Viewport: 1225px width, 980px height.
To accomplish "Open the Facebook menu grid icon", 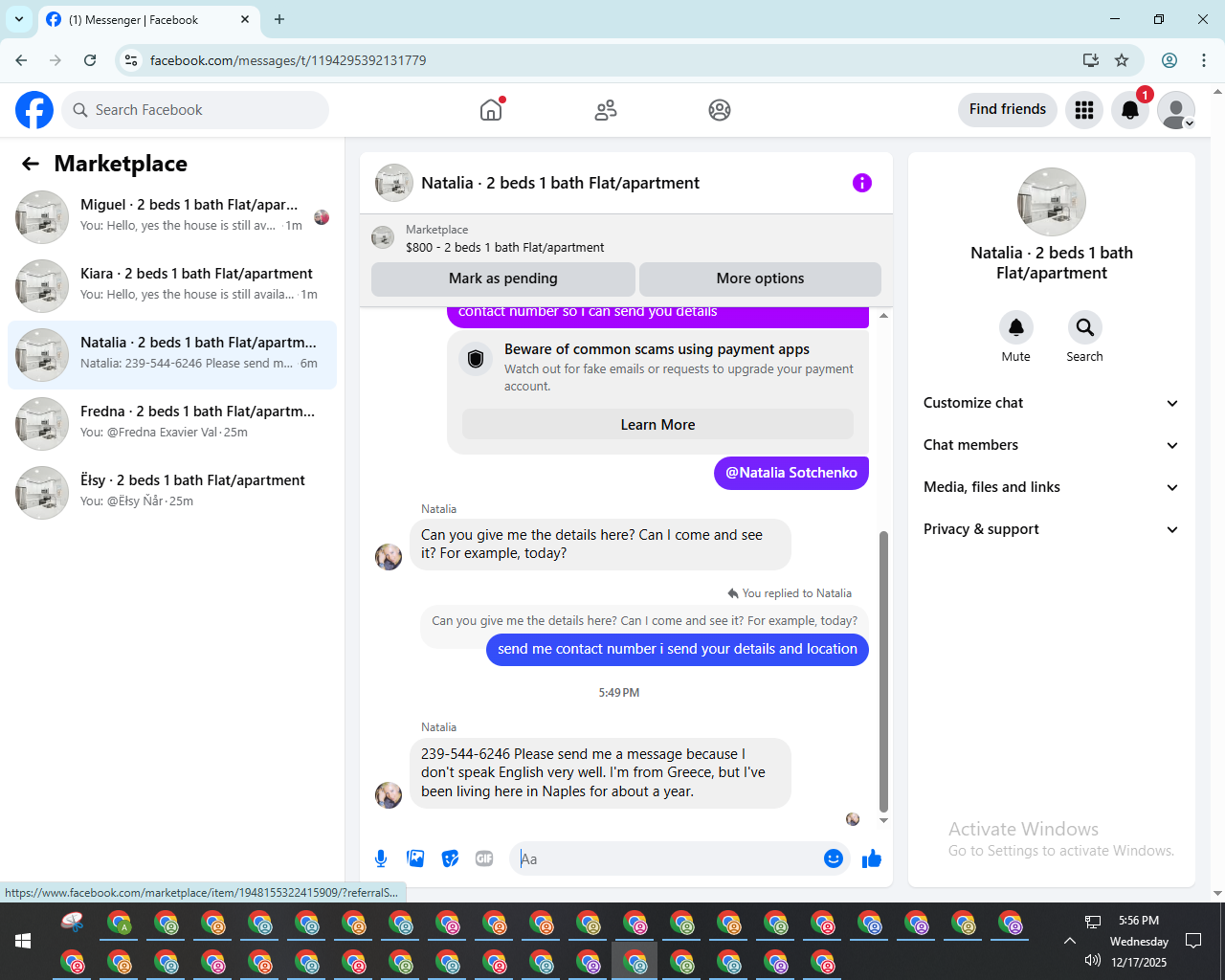I will tap(1084, 110).
